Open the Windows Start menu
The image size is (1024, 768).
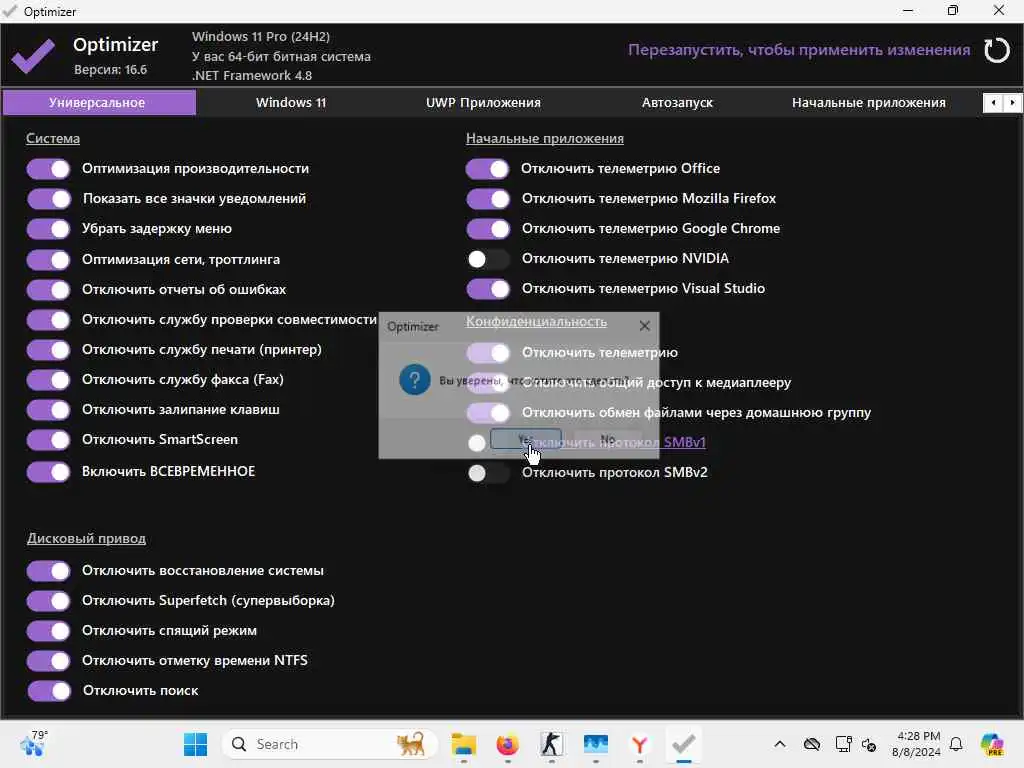tap(195, 744)
